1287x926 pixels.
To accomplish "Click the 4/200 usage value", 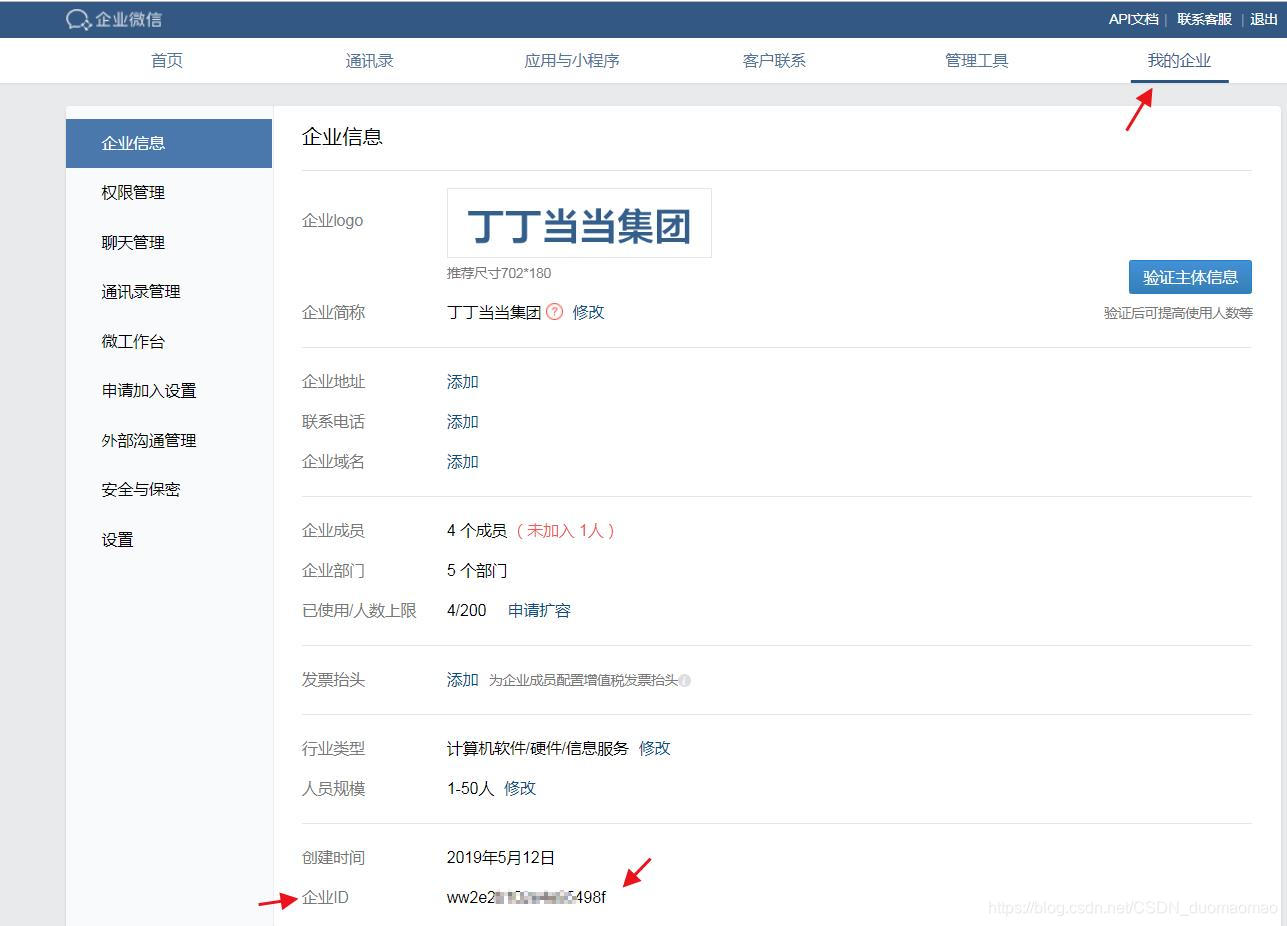I will pos(467,611).
